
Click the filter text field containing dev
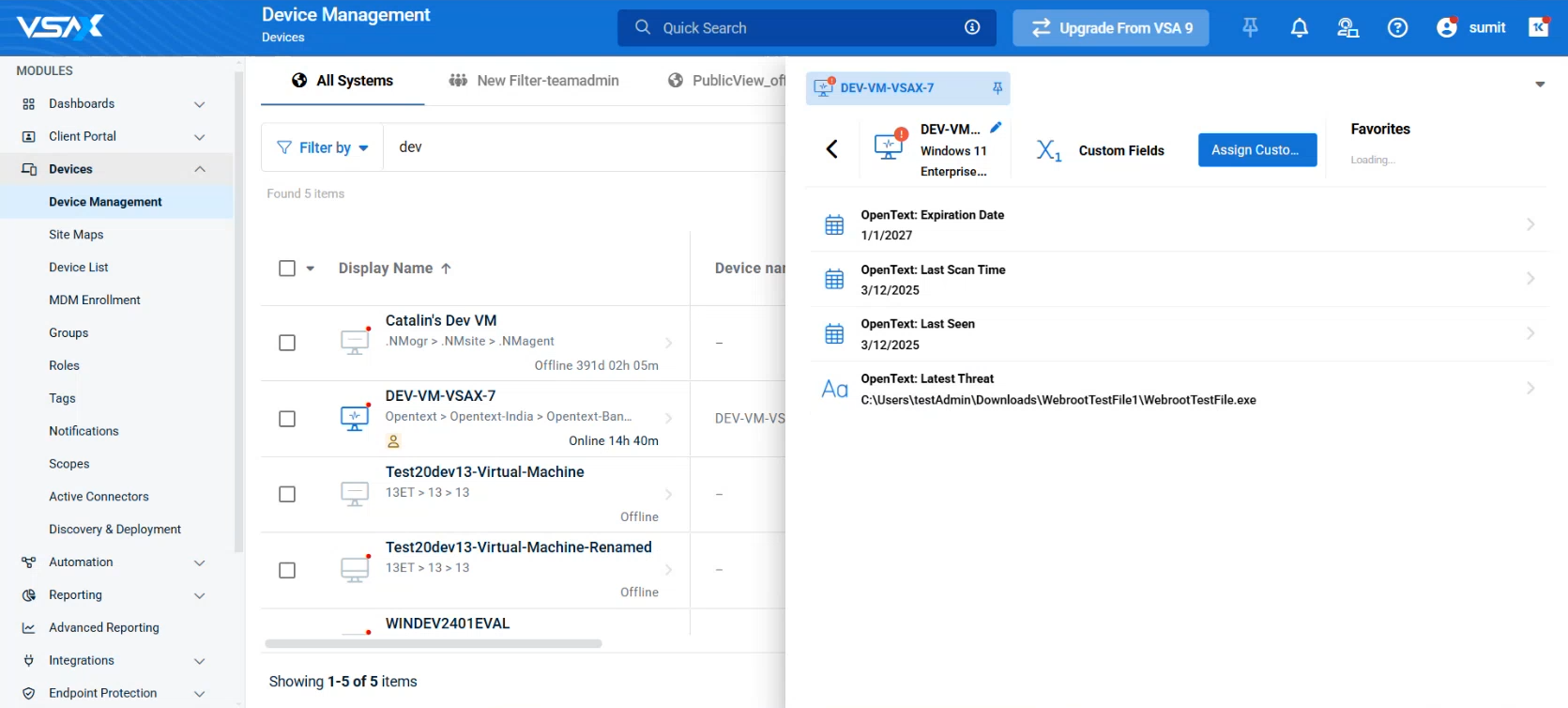pyautogui.click(x=585, y=147)
